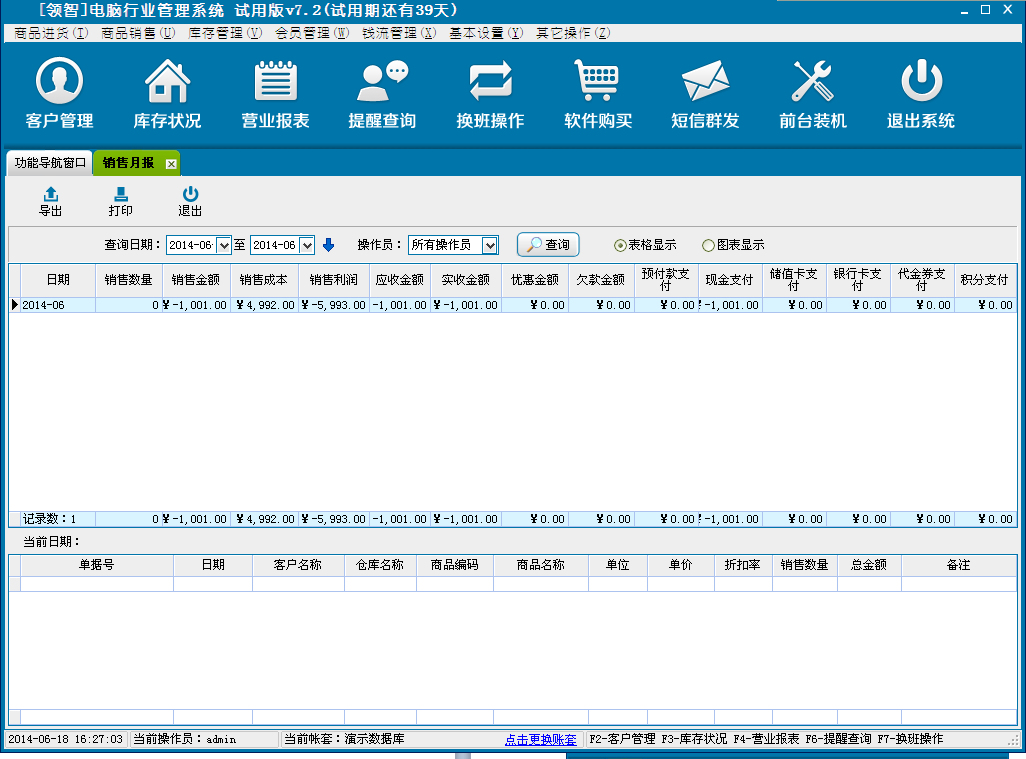Click 退出系统 power icon
This screenshot has width=1026, height=759.
pyautogui.click(x=921, y=82)
